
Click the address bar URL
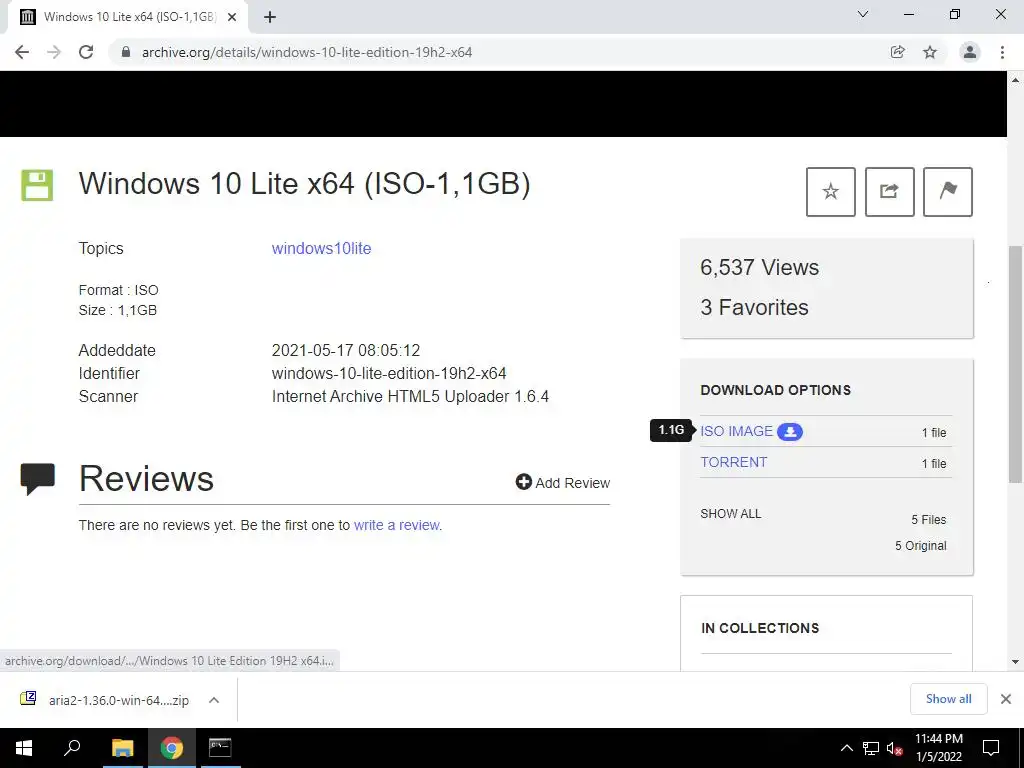click(306, 52)
